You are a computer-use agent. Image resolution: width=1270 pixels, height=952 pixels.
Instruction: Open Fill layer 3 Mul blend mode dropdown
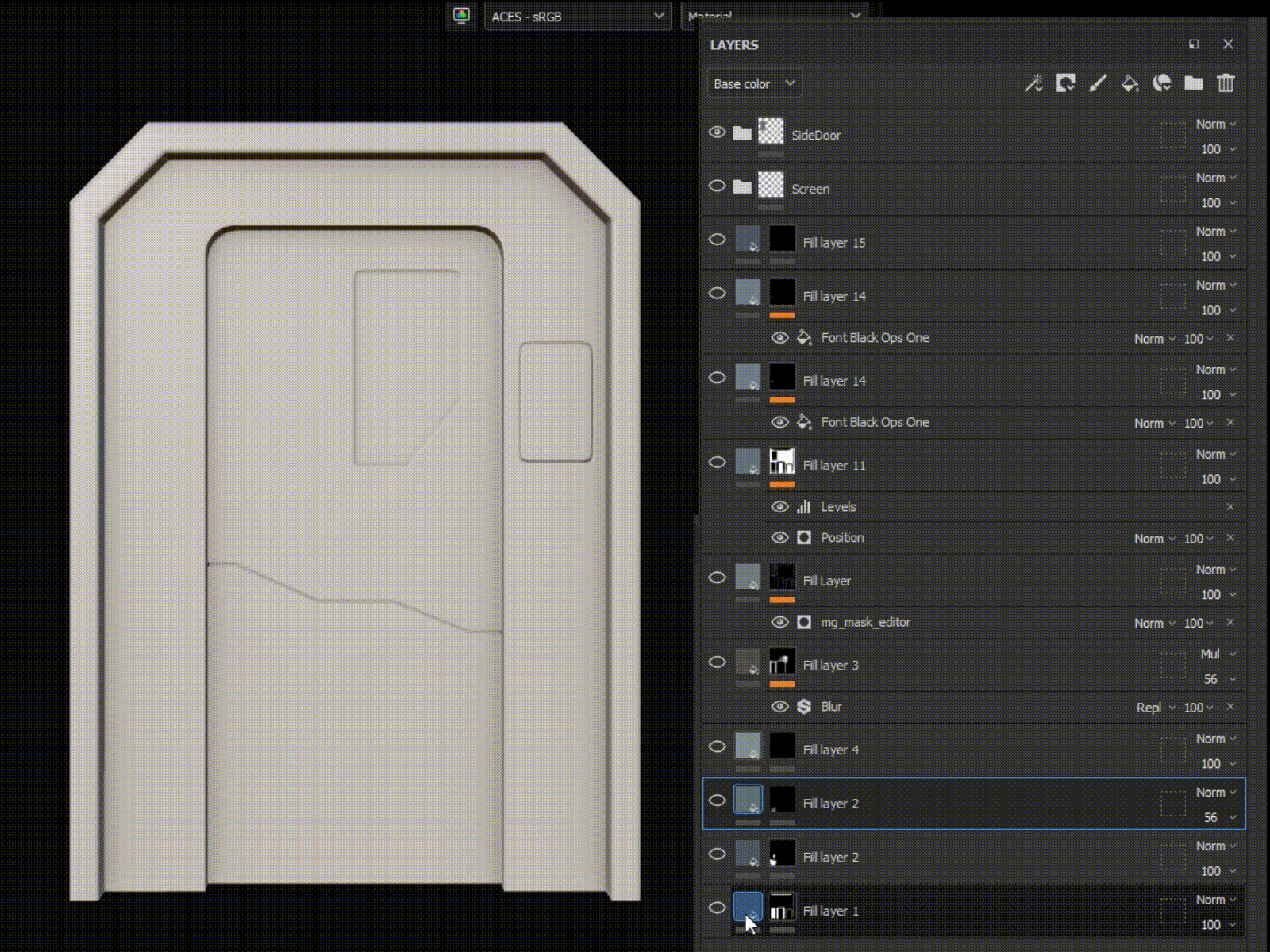point(1217,654)
